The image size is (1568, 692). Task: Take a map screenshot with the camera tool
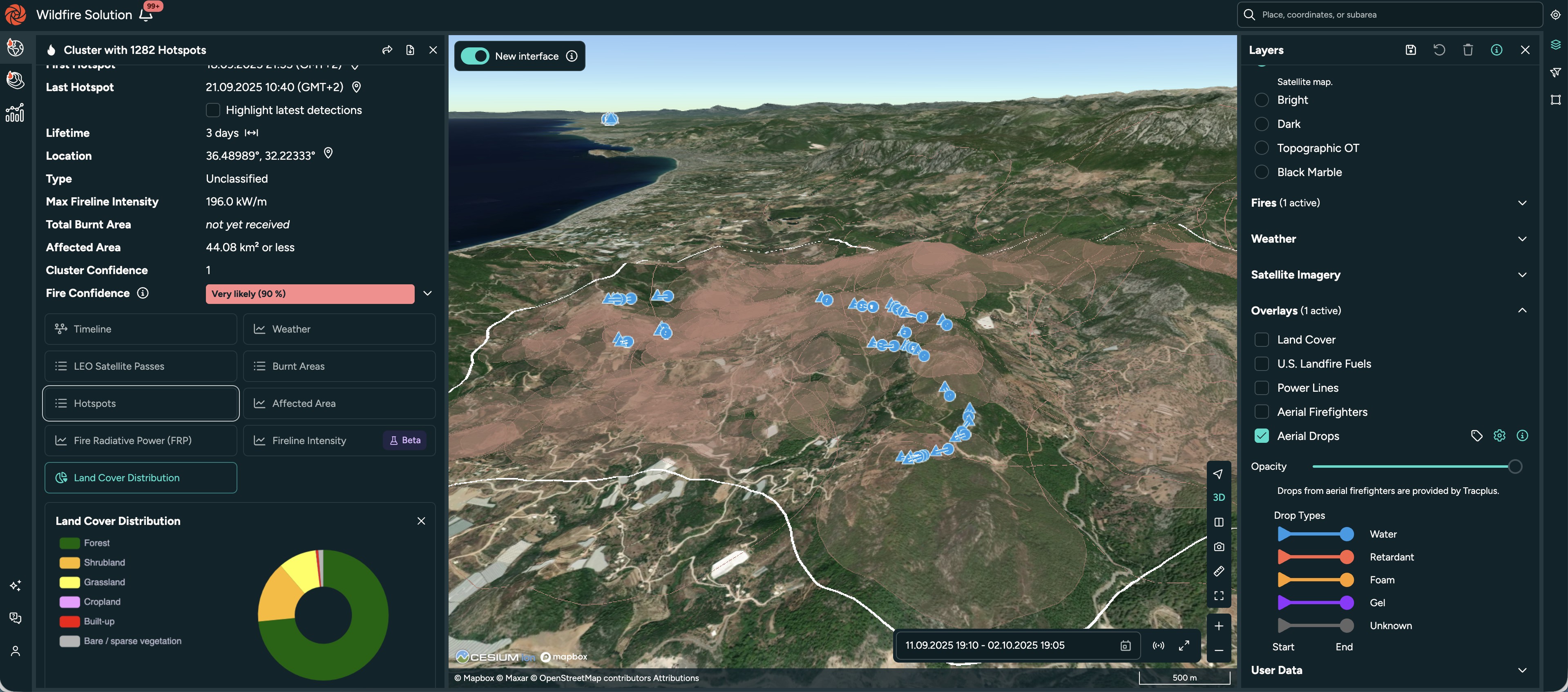click(x=1219, y=546)
